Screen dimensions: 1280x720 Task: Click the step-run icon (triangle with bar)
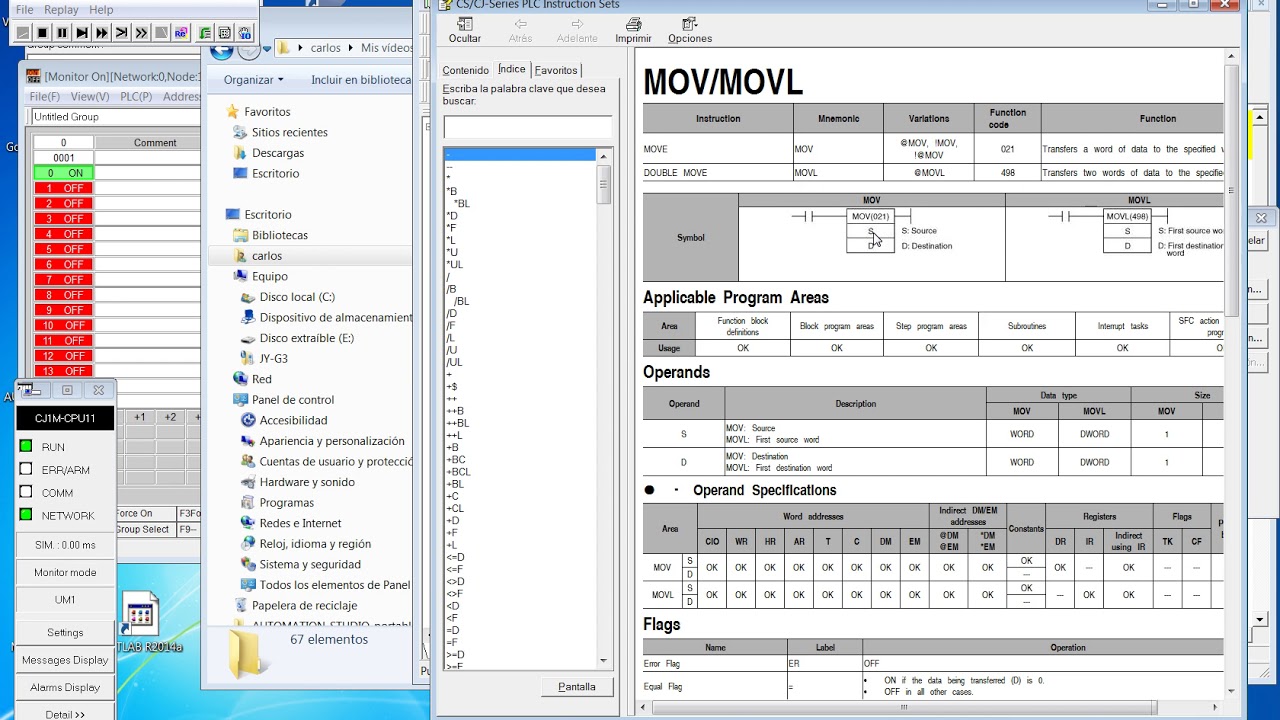click(82, 33)
